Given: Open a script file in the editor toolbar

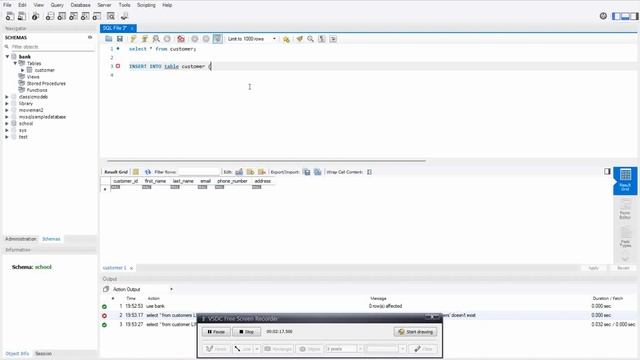Looking at the screenshot, I should [x=109, y=39].
